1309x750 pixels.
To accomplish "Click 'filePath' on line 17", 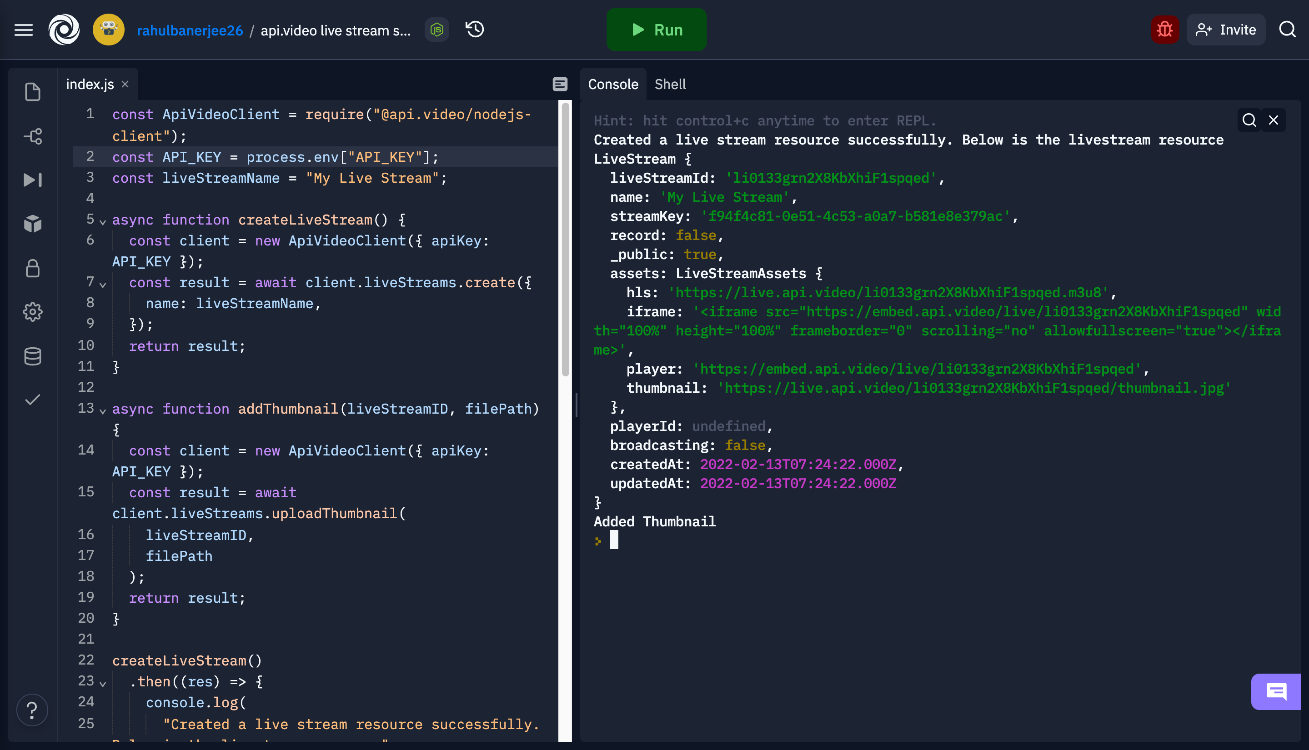I will pyautogui.click(x=179, y=556).
